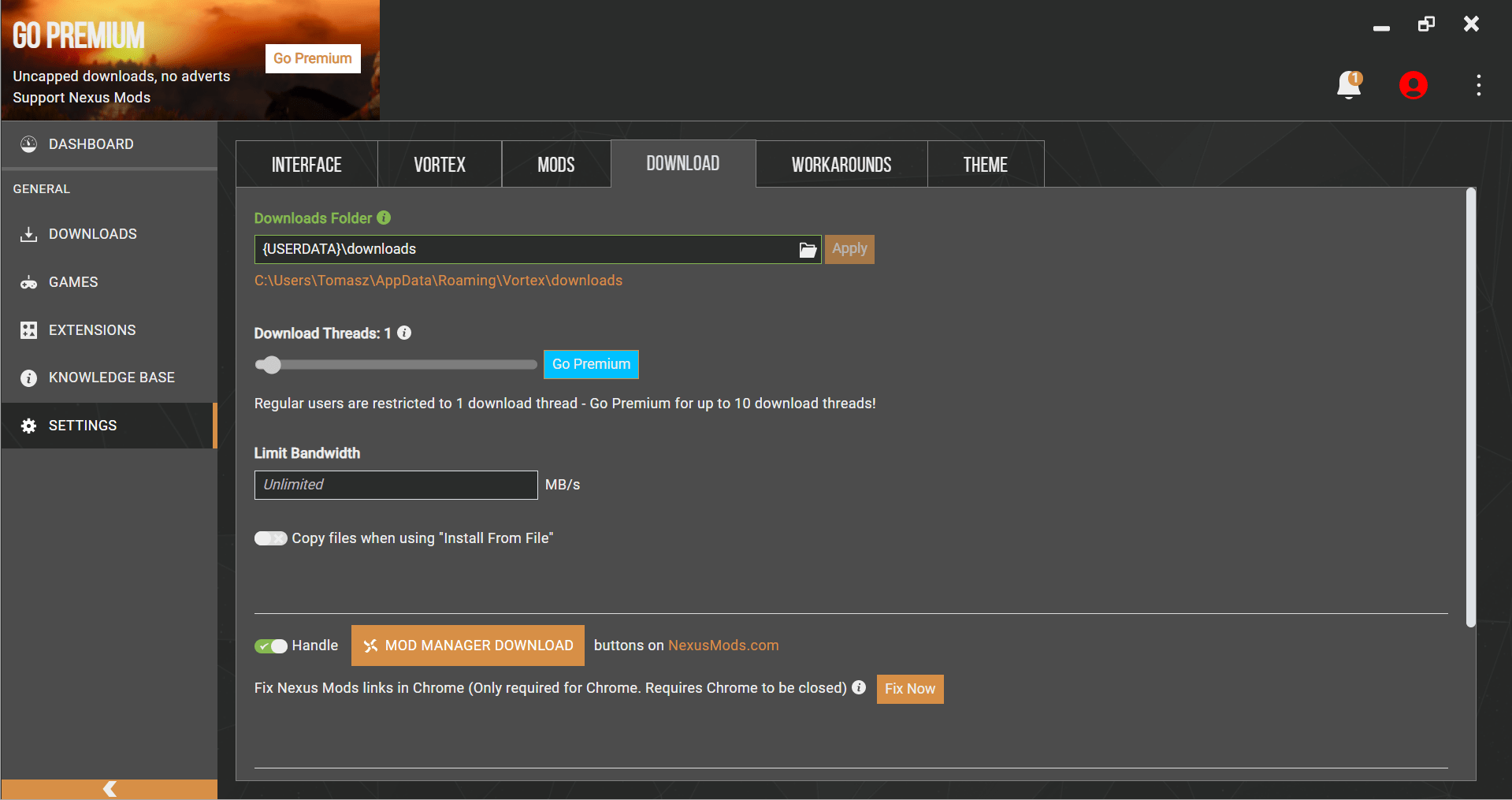Open the notifications bell
Viewport: 1512px width, 800px height.
(x=1349, y=85)
